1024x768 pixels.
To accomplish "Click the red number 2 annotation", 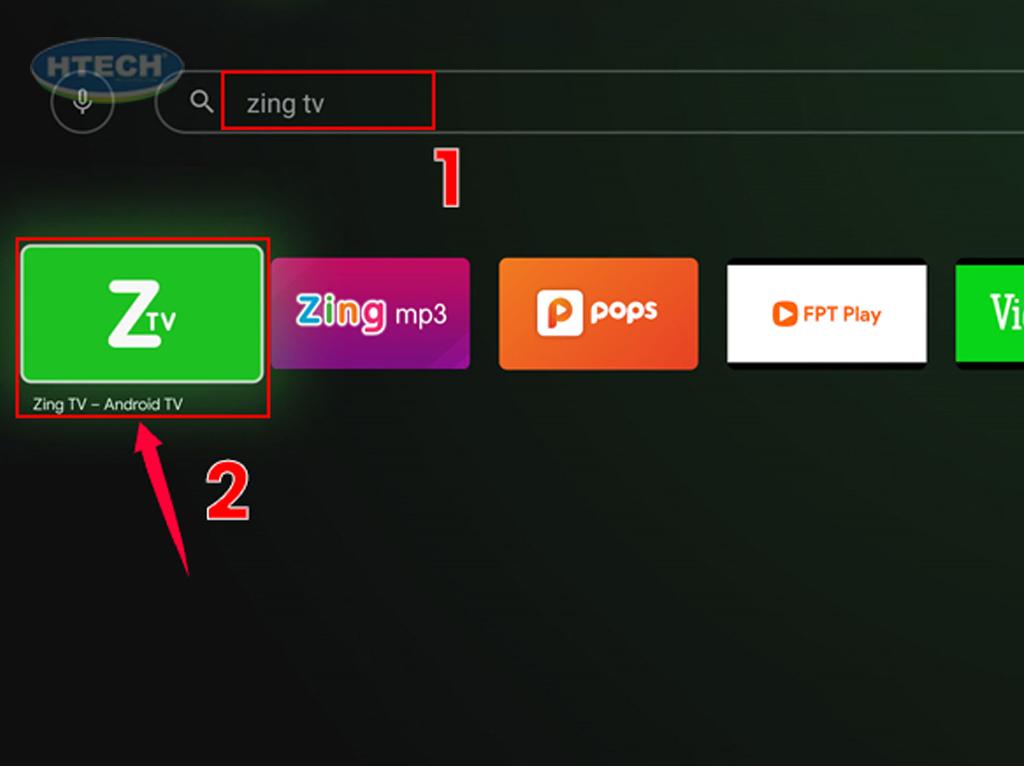I will [227, 491].
